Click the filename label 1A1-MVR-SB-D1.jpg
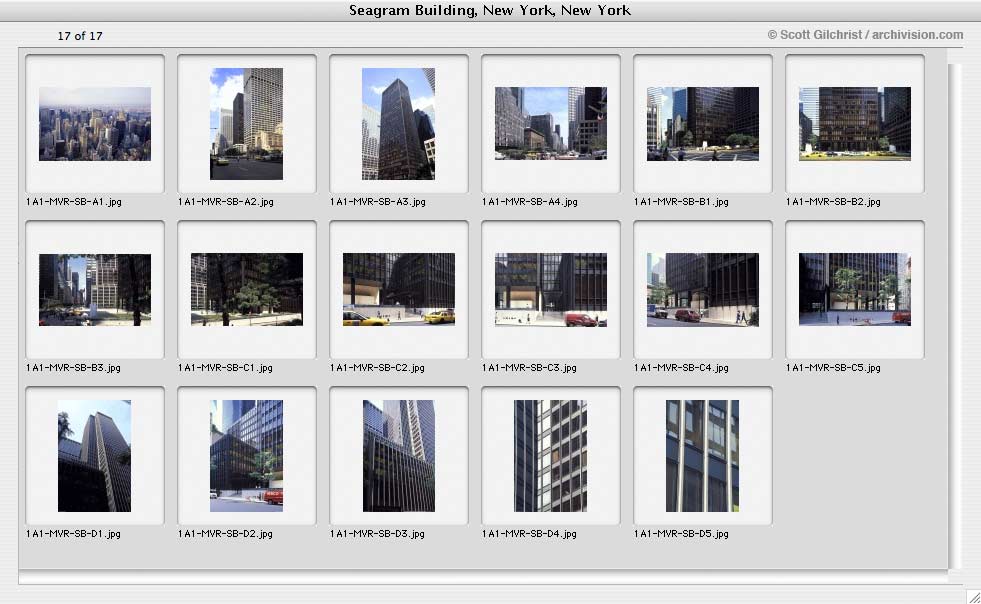Screen dimensions: 981x604 (x=73, y=533)
